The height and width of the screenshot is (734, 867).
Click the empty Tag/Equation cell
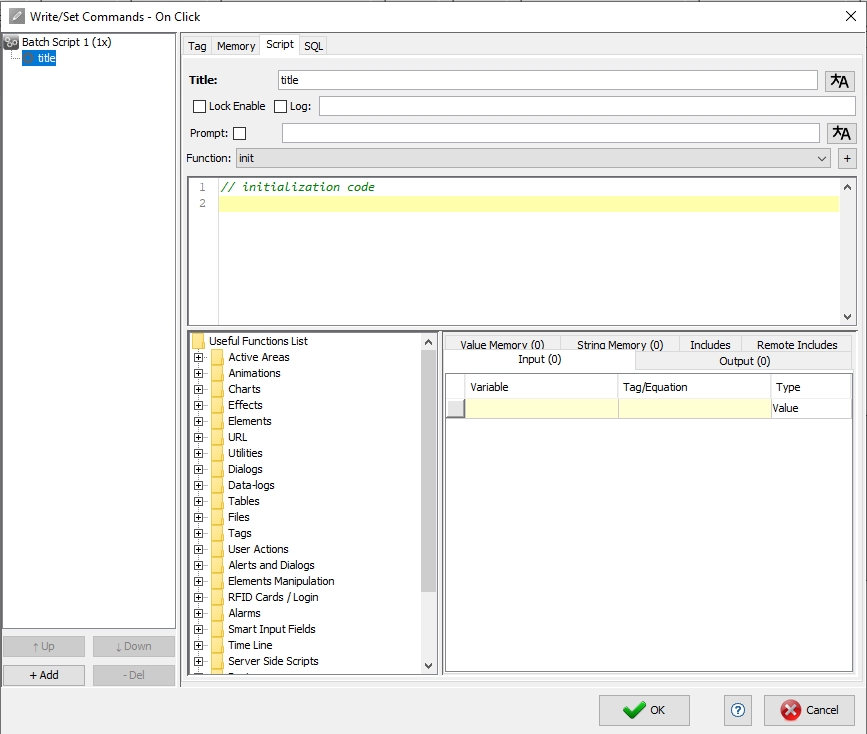click(x=694, y=408)
